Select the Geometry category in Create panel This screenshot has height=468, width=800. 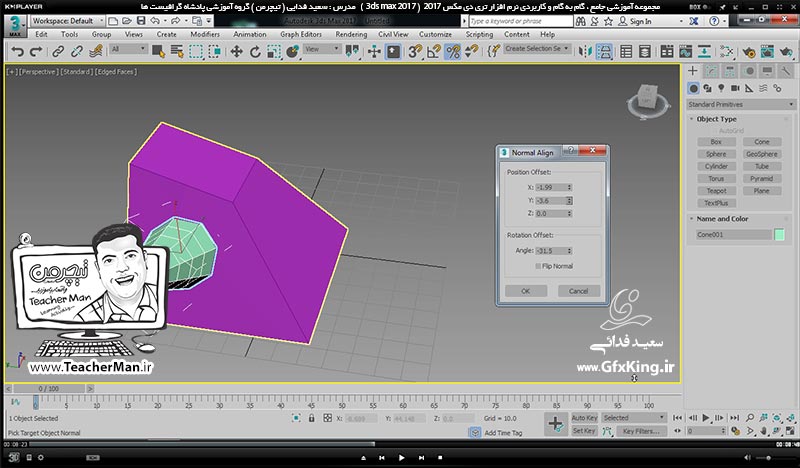(x=693, y=88)
